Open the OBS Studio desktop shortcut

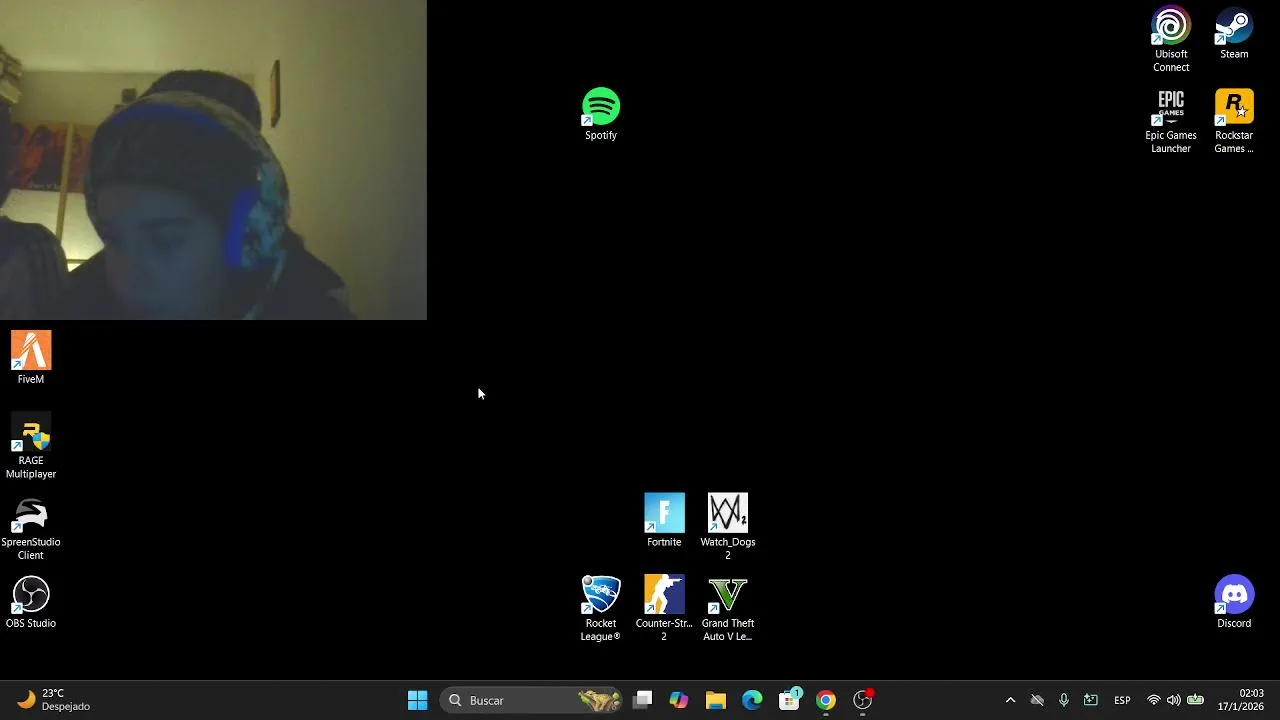tap(31, 603)
